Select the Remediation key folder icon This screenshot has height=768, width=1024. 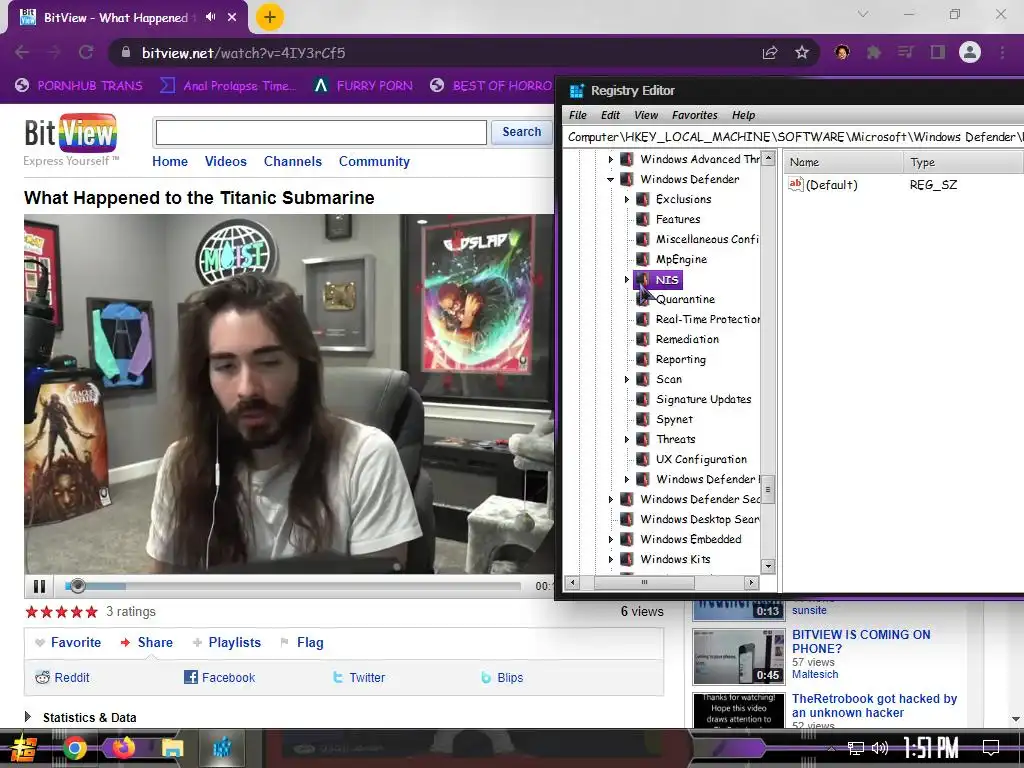[643, 339]
